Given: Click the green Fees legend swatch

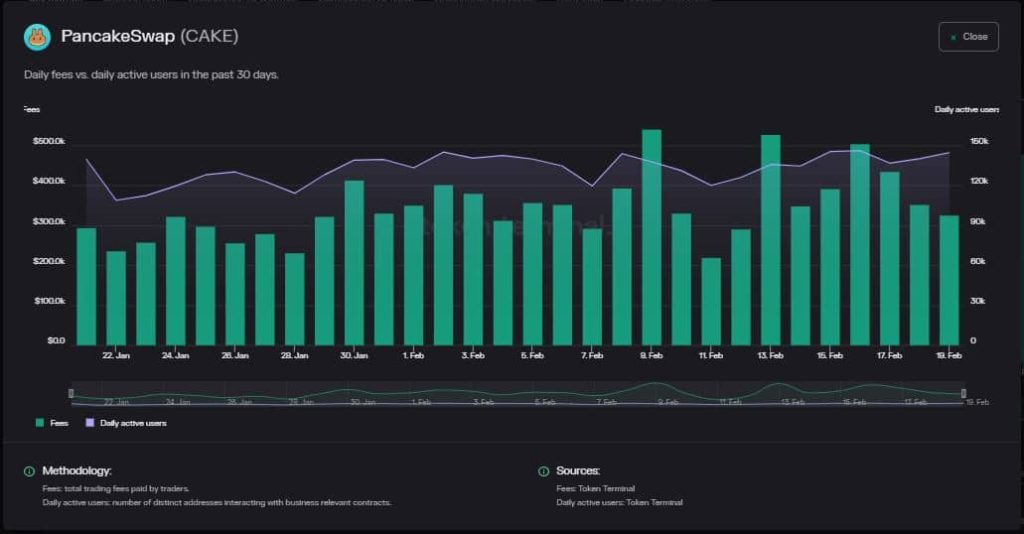Looking at the screenshot, I should [x=40, y=423].
